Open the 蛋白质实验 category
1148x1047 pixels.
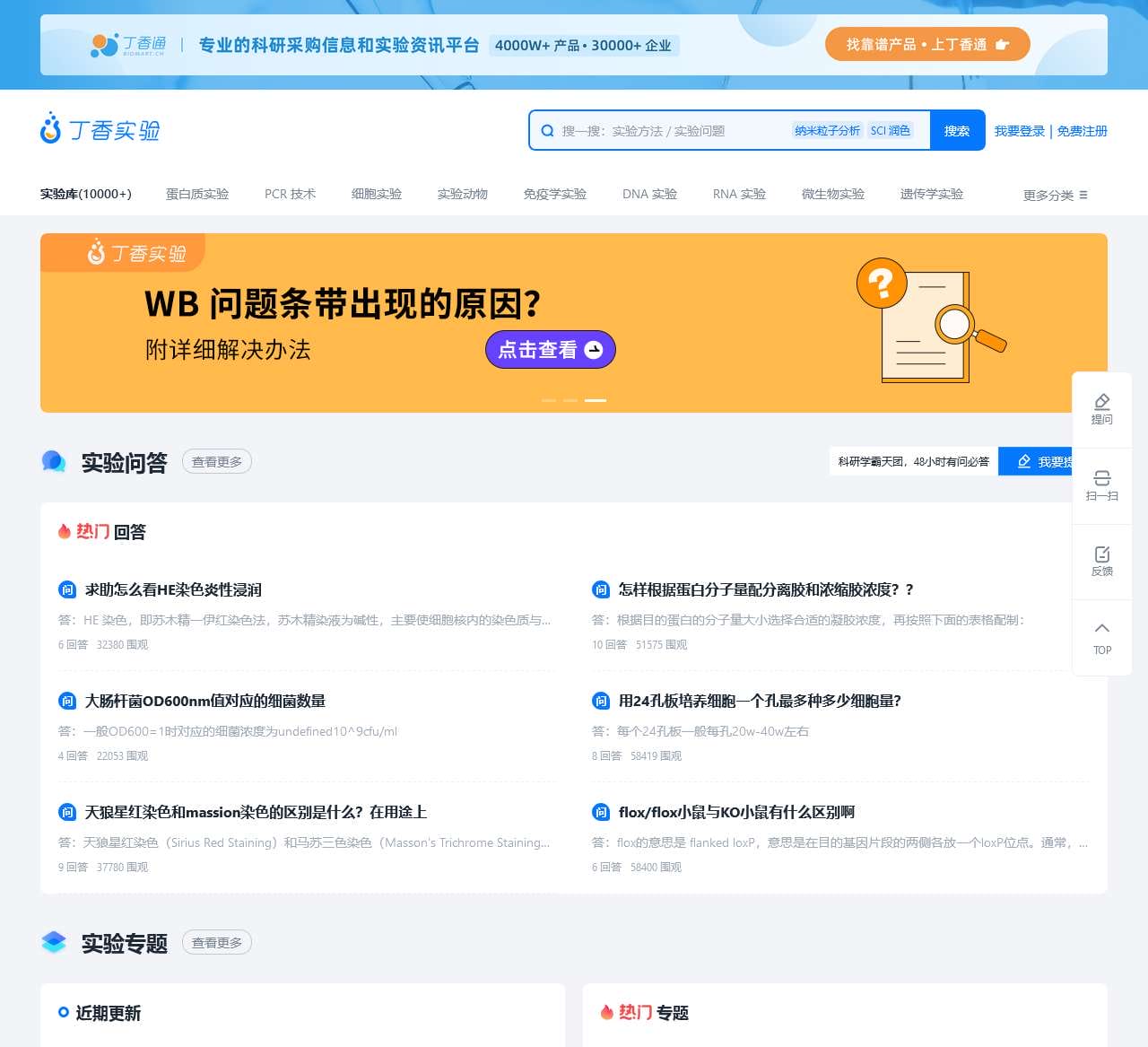pos(197,194)
